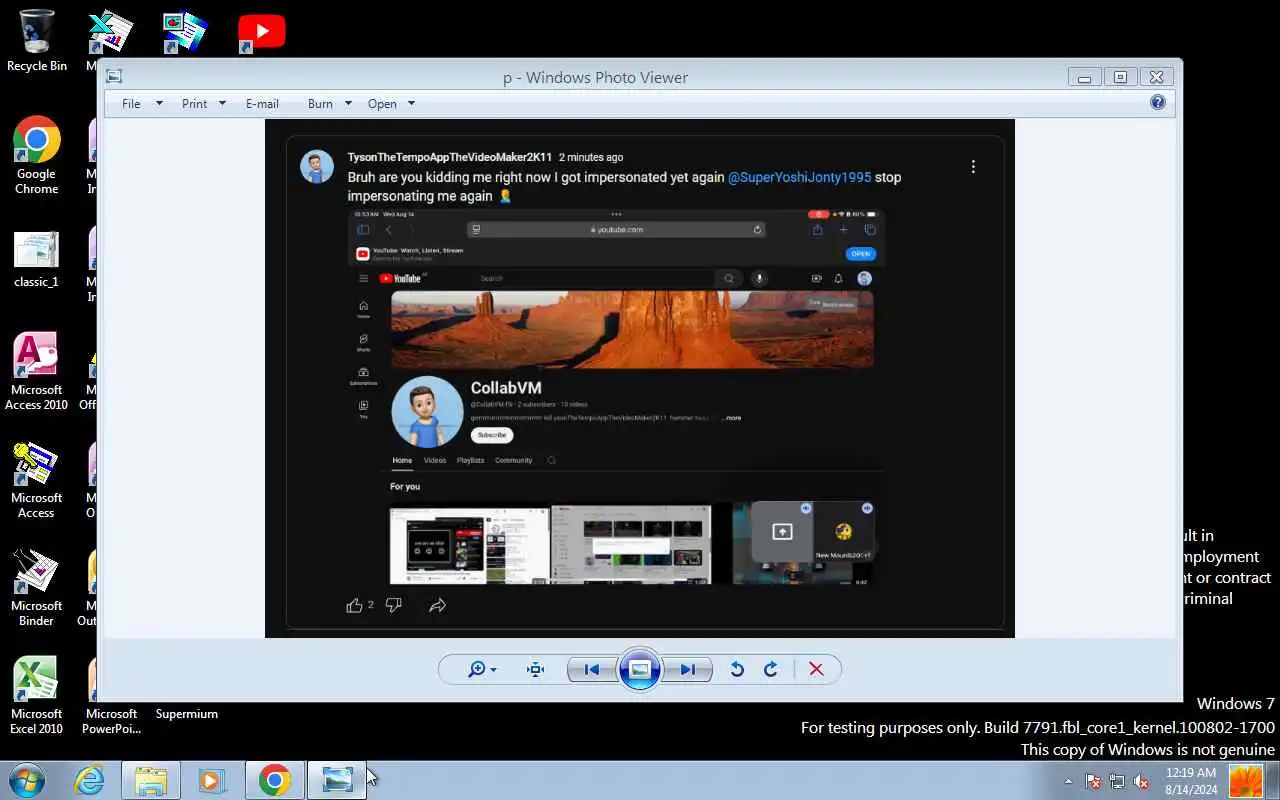Rotate the photo clockwise
This screenshot has width=1280, height=800.
click(771, 669)
